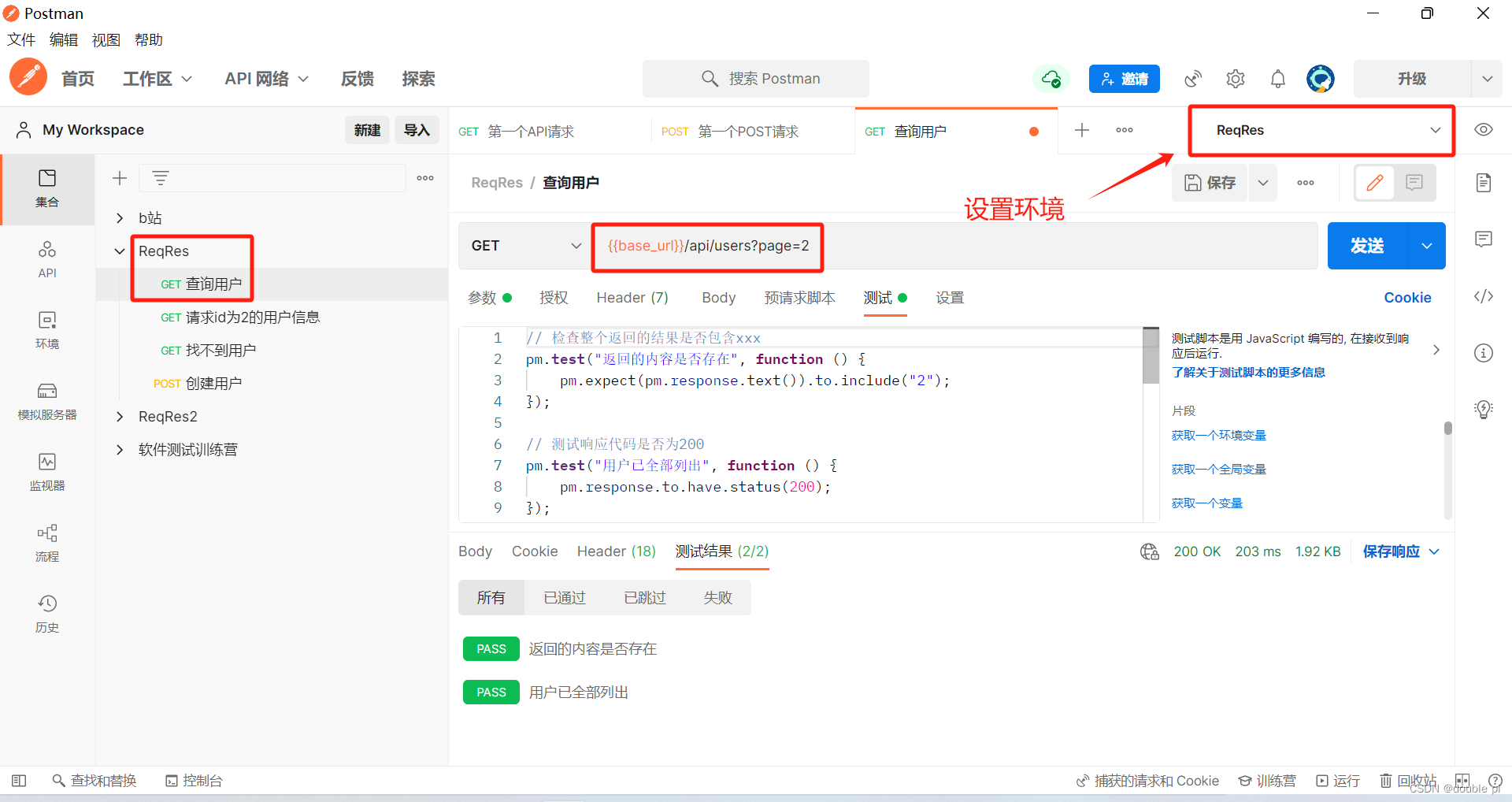Screen dimensions: 1512x802
Task: Open the Send button dropdown arrow
Action: coord(1426,246)
